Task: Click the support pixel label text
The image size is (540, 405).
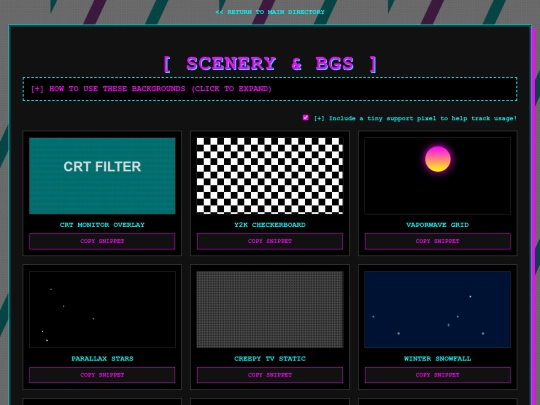Action: tap(415, 118)
